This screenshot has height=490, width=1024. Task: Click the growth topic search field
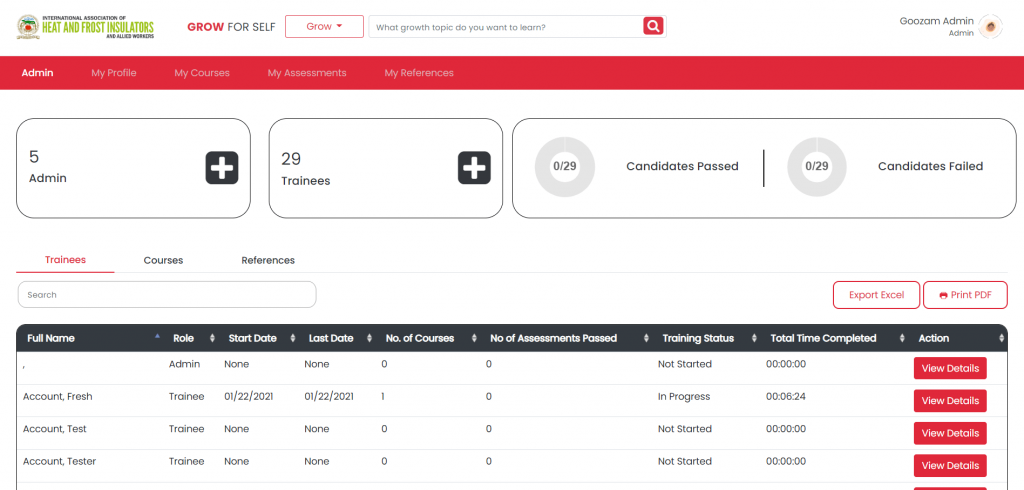[x=505, y=27]
